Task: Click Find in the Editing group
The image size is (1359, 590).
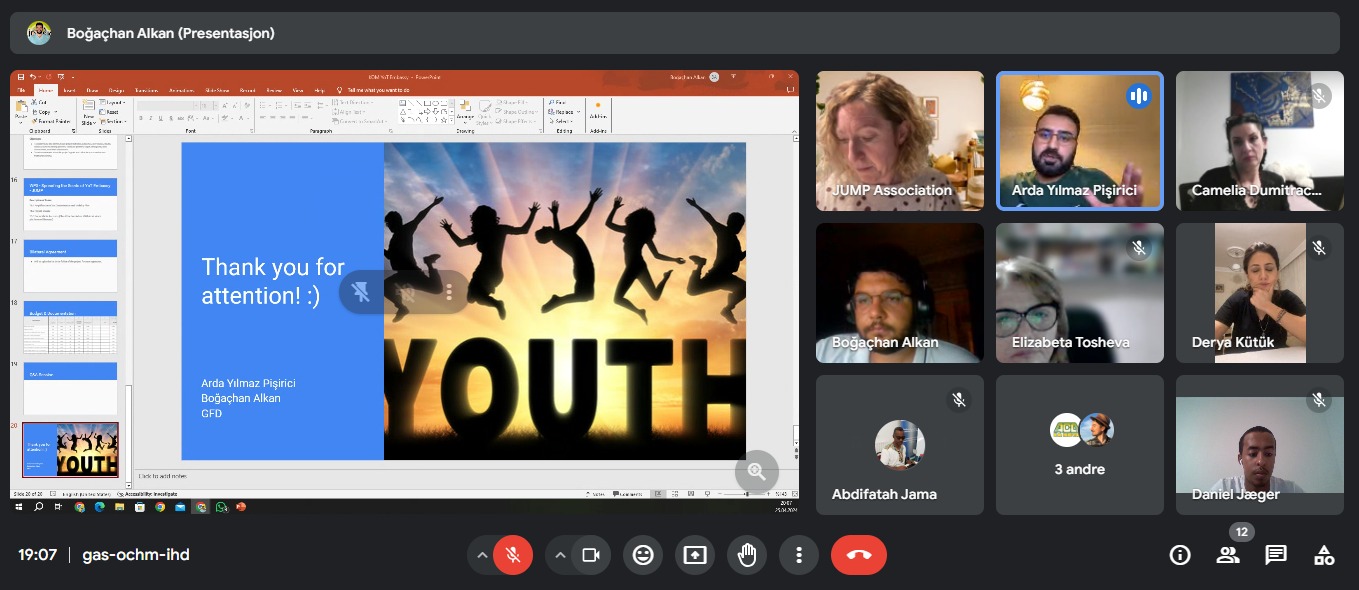Action: click(x=557, y=102)
